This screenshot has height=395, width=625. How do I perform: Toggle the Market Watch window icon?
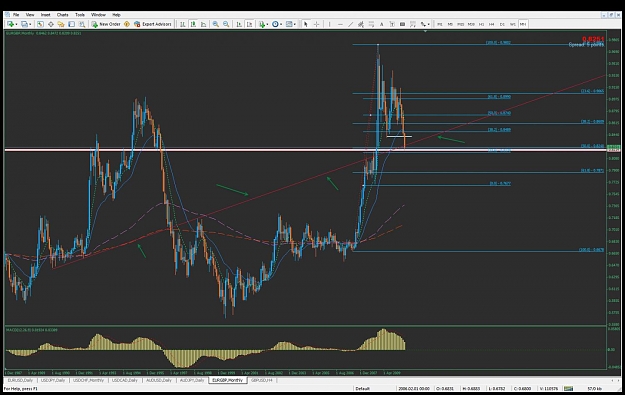pyautogui.click(x=40, y=24)
